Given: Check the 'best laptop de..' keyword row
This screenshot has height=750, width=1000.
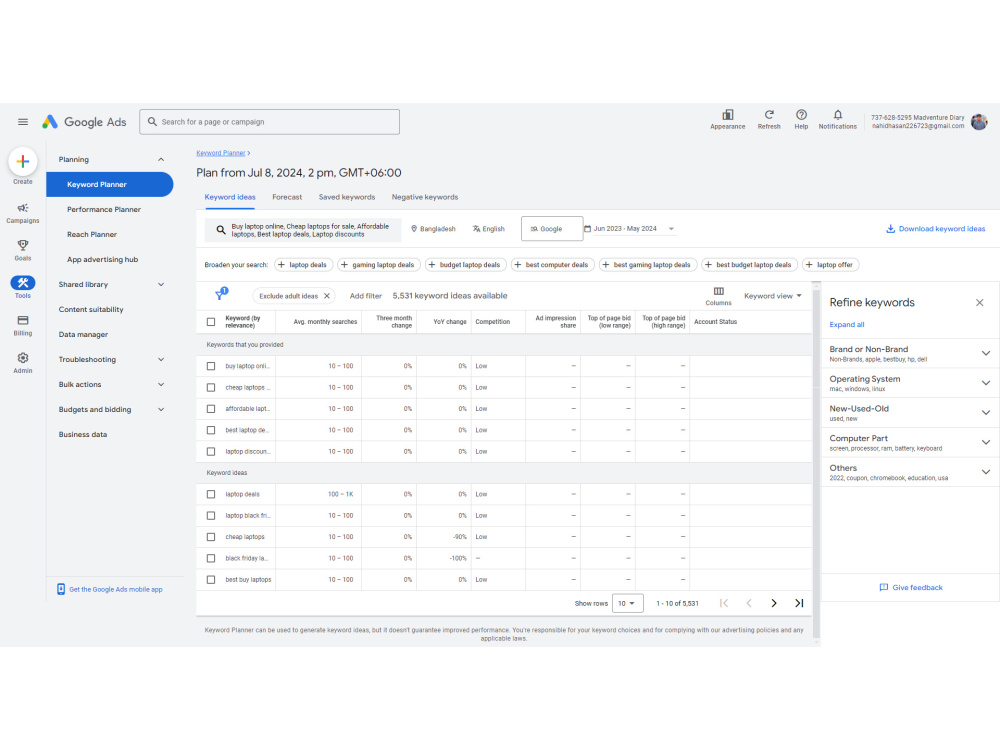Looking at the screenshot, I should pyautogui.click(x=211, y=430).
